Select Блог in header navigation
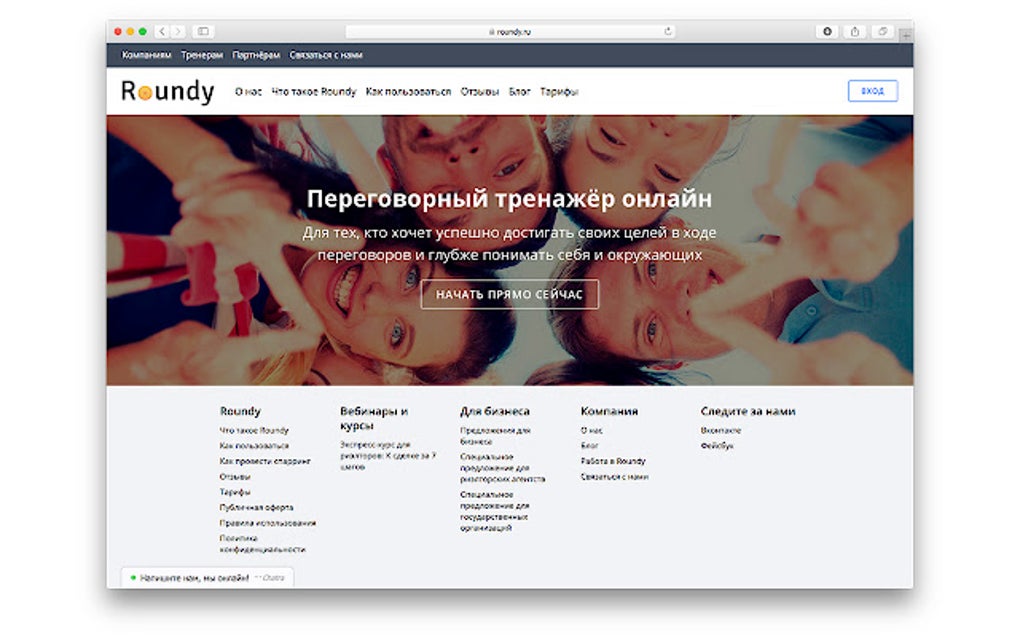The width and height of the screenshot is (1020, 638). tap(519, 92)
